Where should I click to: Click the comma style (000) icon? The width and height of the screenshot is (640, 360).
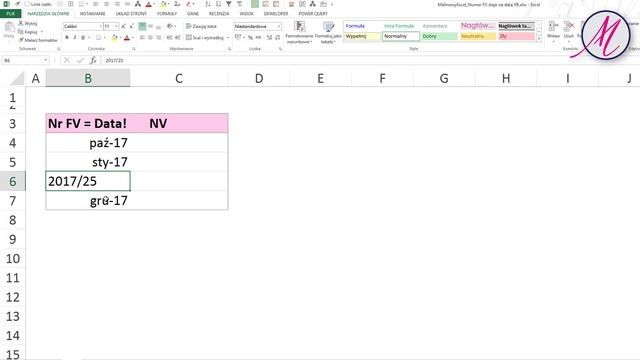coord(258,38)
